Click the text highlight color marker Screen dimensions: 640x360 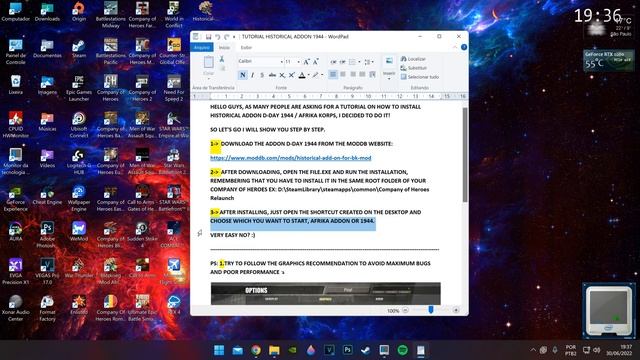[316, 75]
